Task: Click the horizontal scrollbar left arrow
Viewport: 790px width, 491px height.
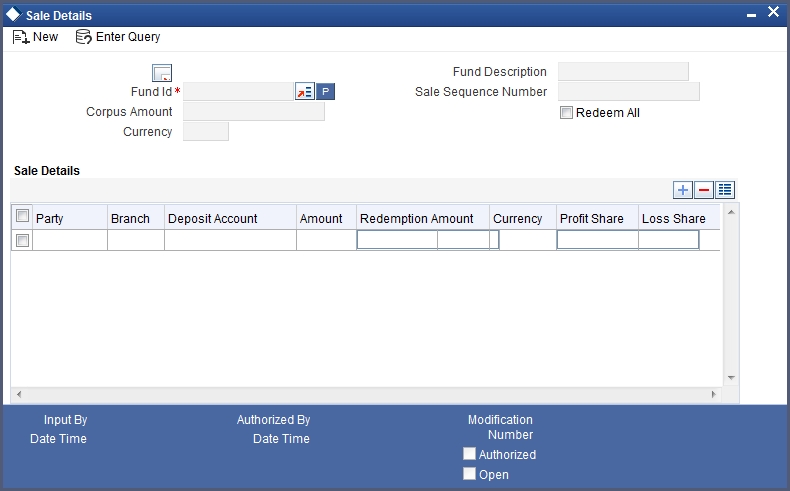Action: [x=19, y=394]
